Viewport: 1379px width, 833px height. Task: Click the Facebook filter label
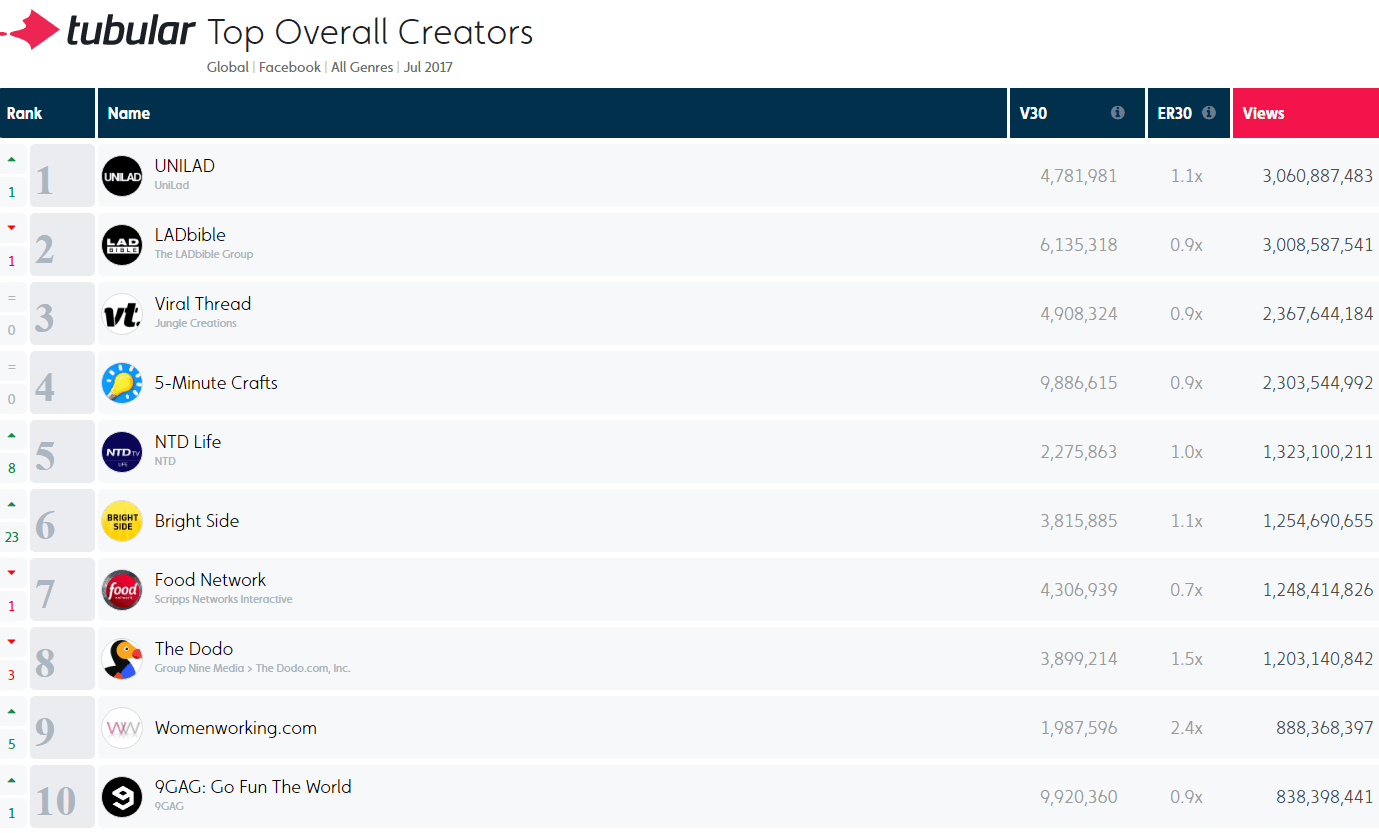(x=290, y=67)
